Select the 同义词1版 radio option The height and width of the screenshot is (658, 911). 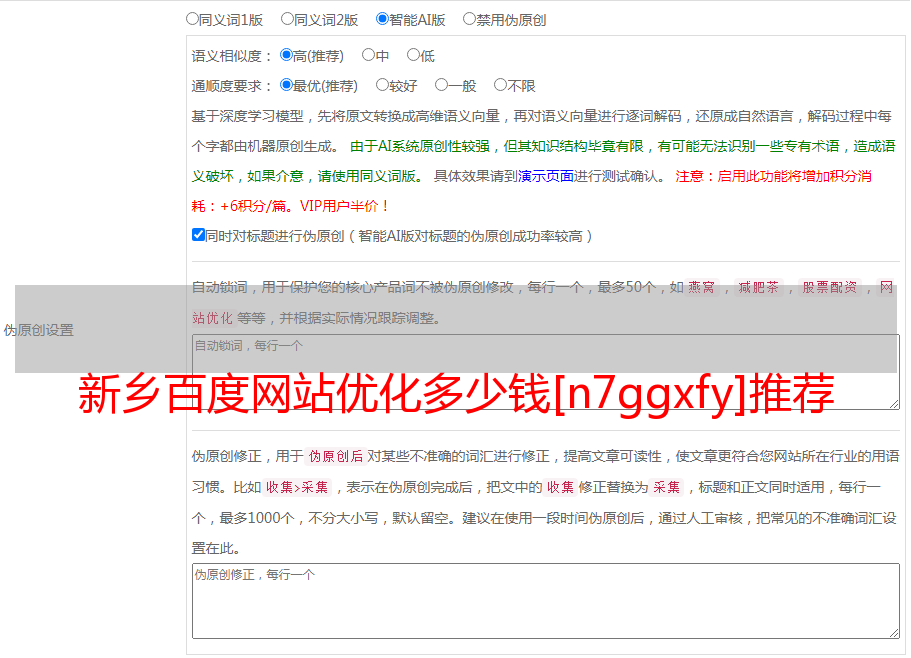(192, 19)
